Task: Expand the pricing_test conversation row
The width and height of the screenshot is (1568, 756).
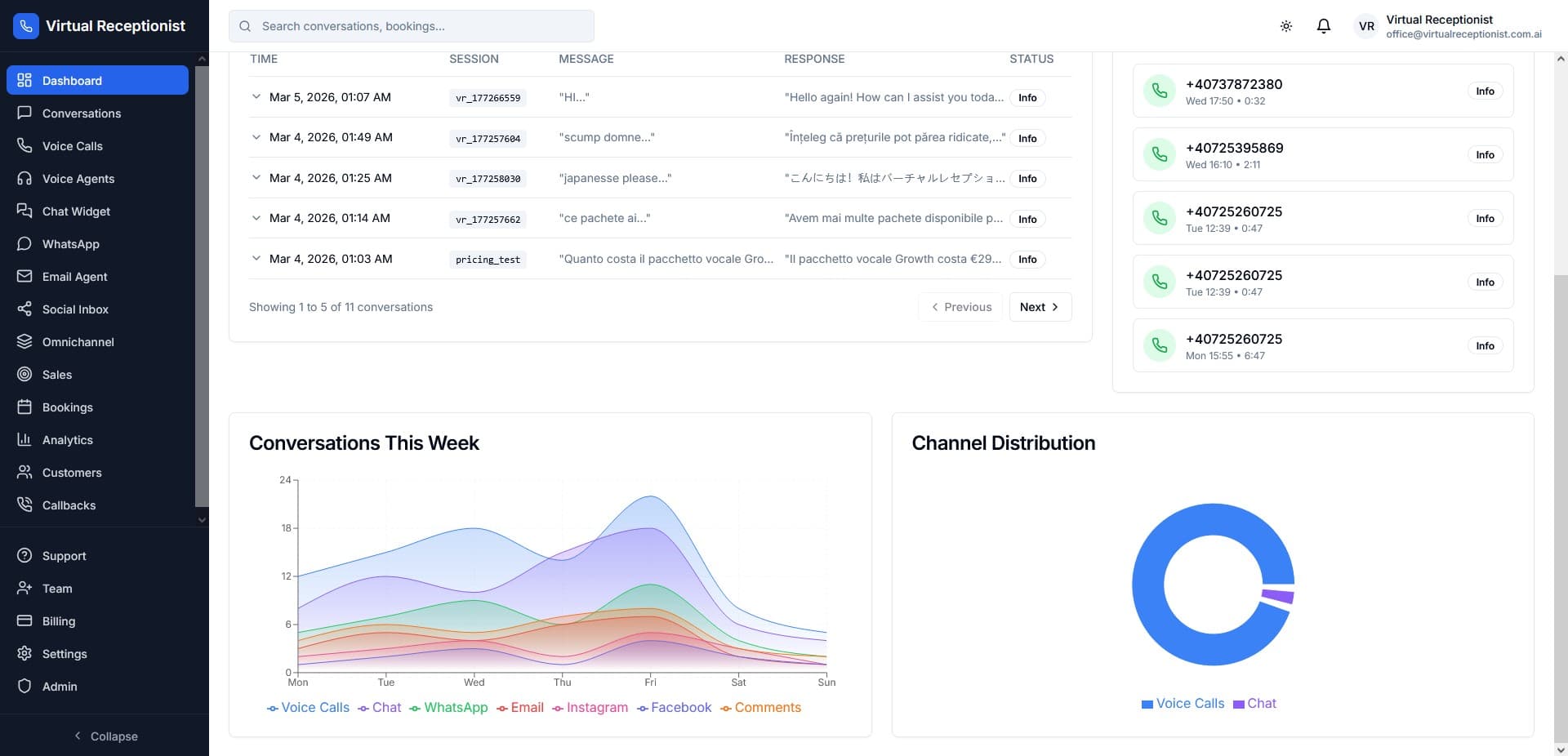Action: click(x=256, y=259)
